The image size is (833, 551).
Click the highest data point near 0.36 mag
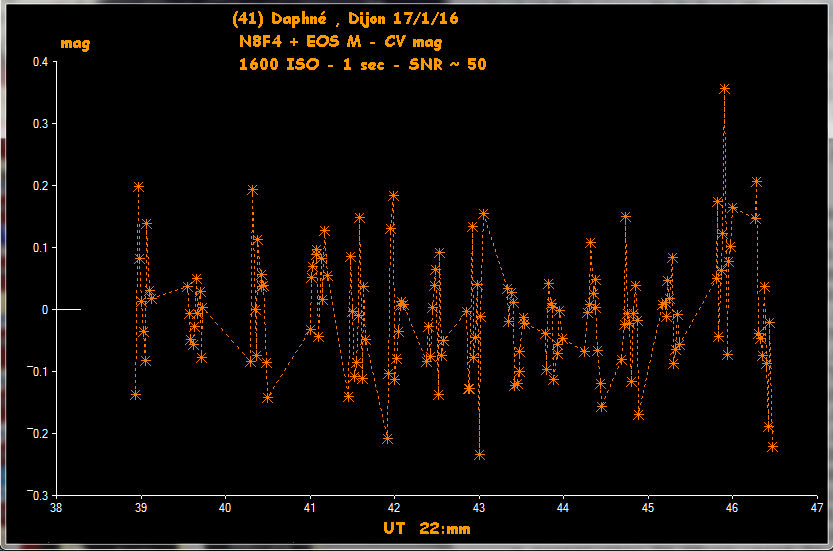[724, 89]
